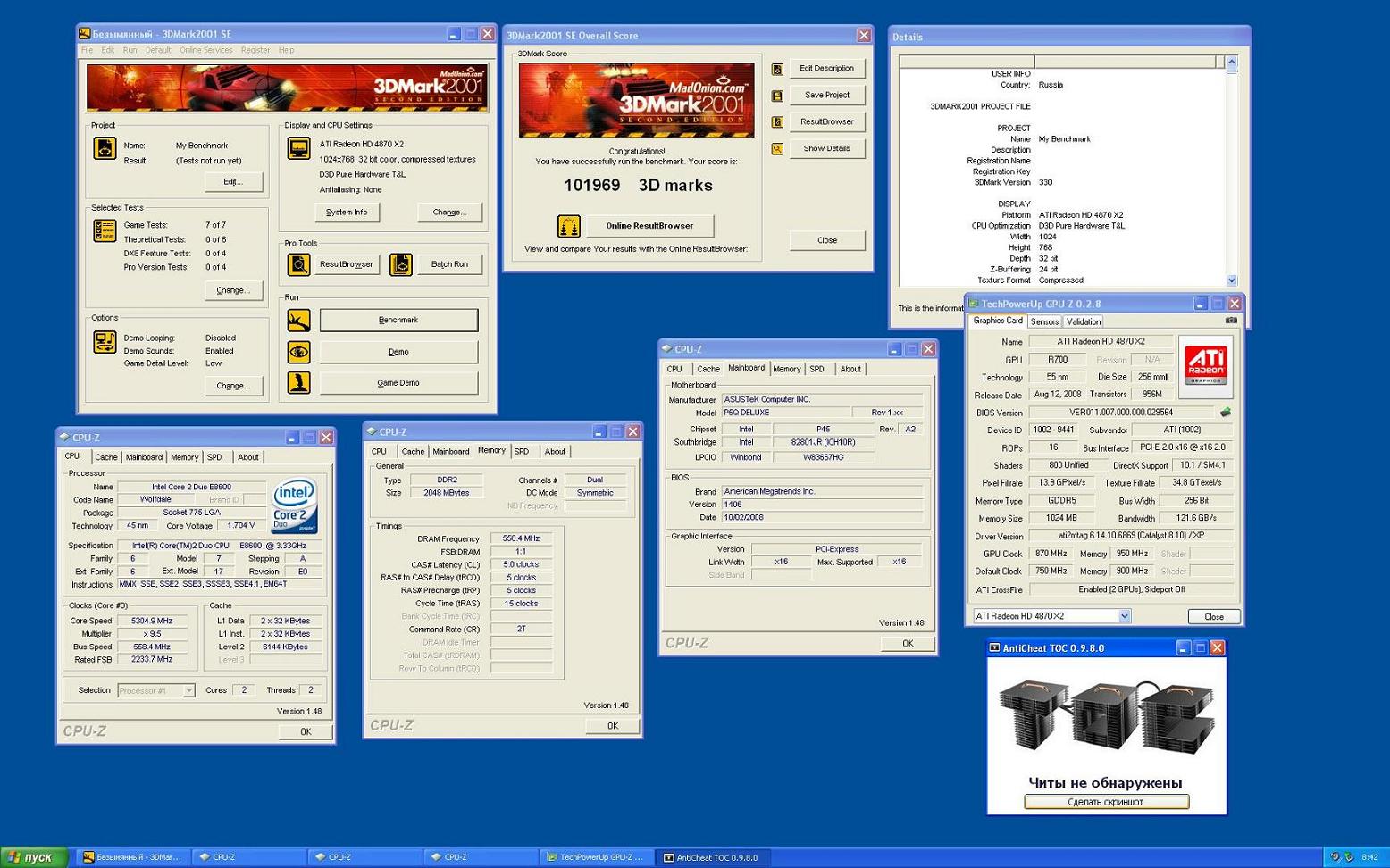
Task: Open the 3DMark taskbar item
Action: tap(133, 857)
